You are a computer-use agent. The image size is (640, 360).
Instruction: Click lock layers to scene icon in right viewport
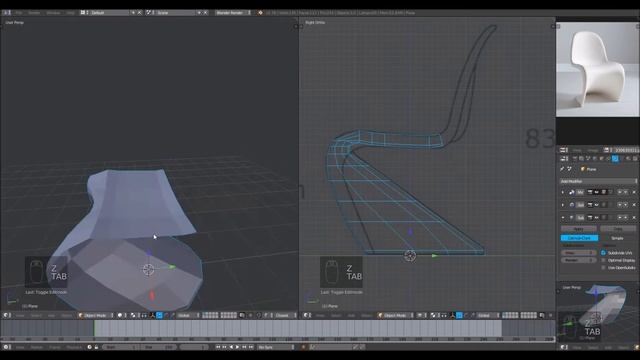542,315
